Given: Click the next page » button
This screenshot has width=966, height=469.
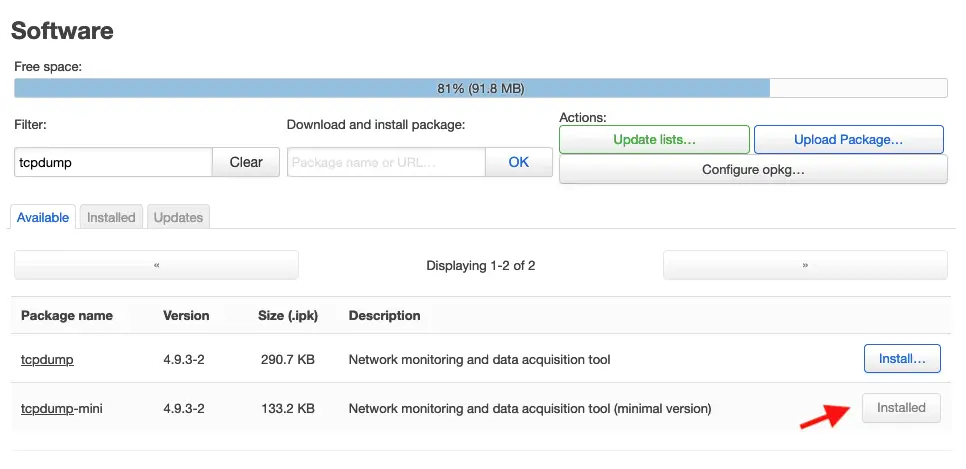Looking at the screenshot, I should (x=805, y=265).
